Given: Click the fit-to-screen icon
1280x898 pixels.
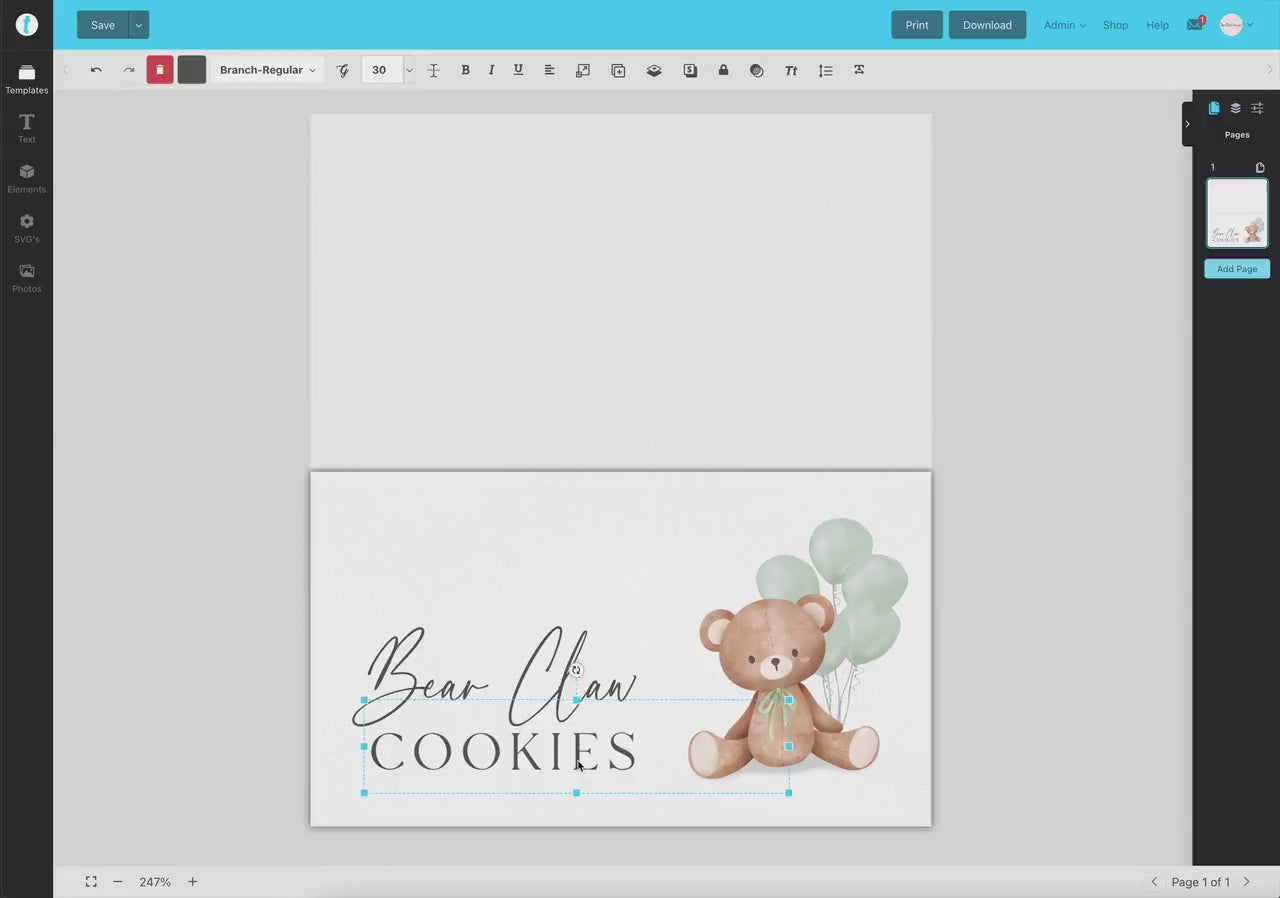Looking at the screenshot, I should coord(91,882).
